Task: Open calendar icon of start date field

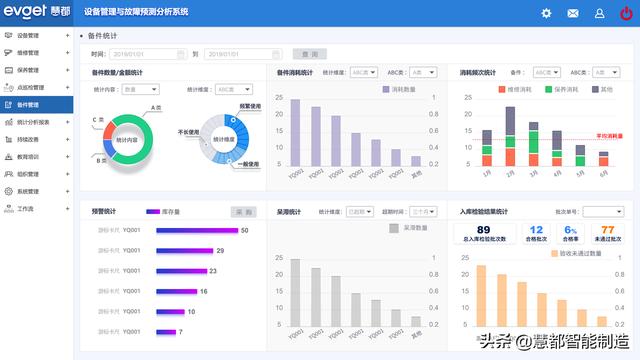Action: point(181,54)
